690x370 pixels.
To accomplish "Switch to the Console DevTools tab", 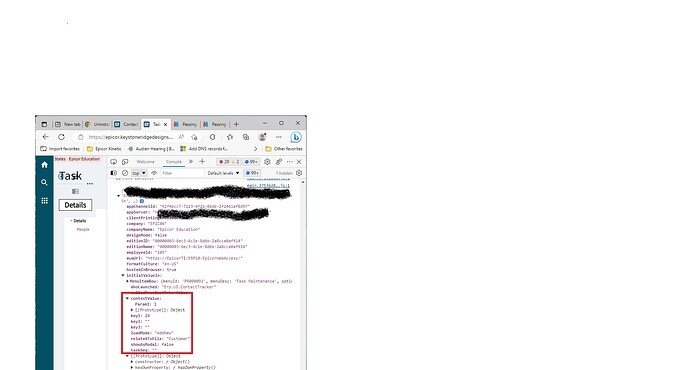I will pos(173,162).
